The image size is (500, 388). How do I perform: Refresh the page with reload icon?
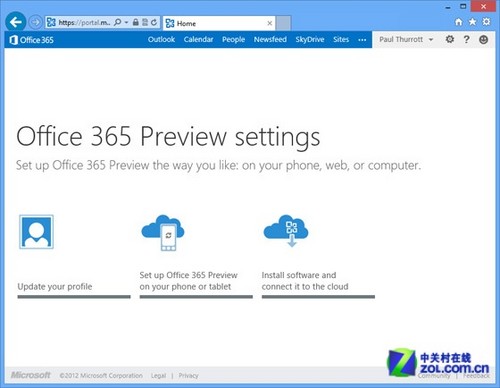(x=154, y=22)
